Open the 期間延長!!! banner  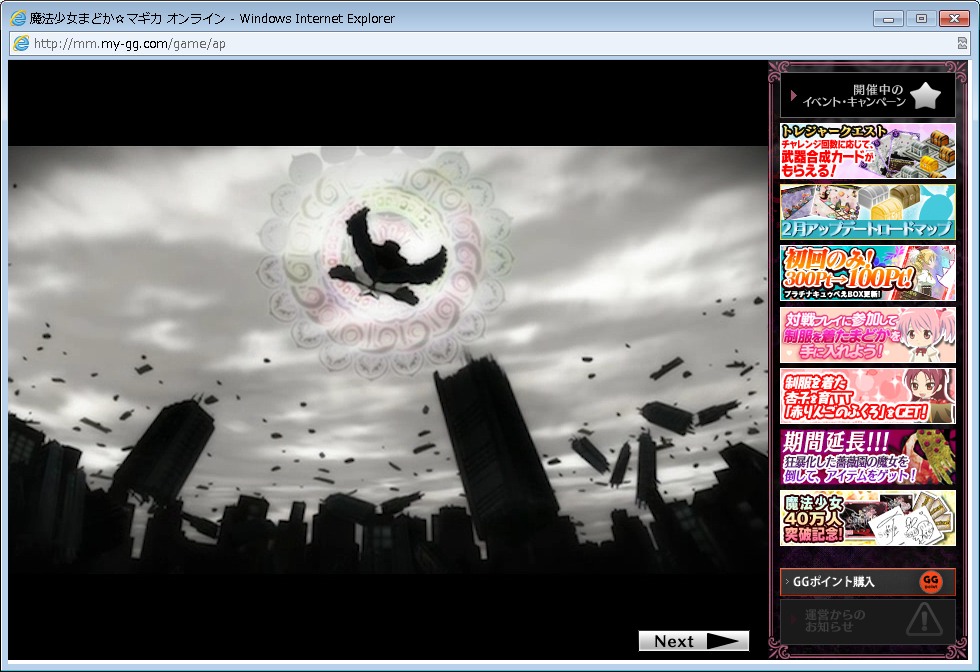[868, 457]
